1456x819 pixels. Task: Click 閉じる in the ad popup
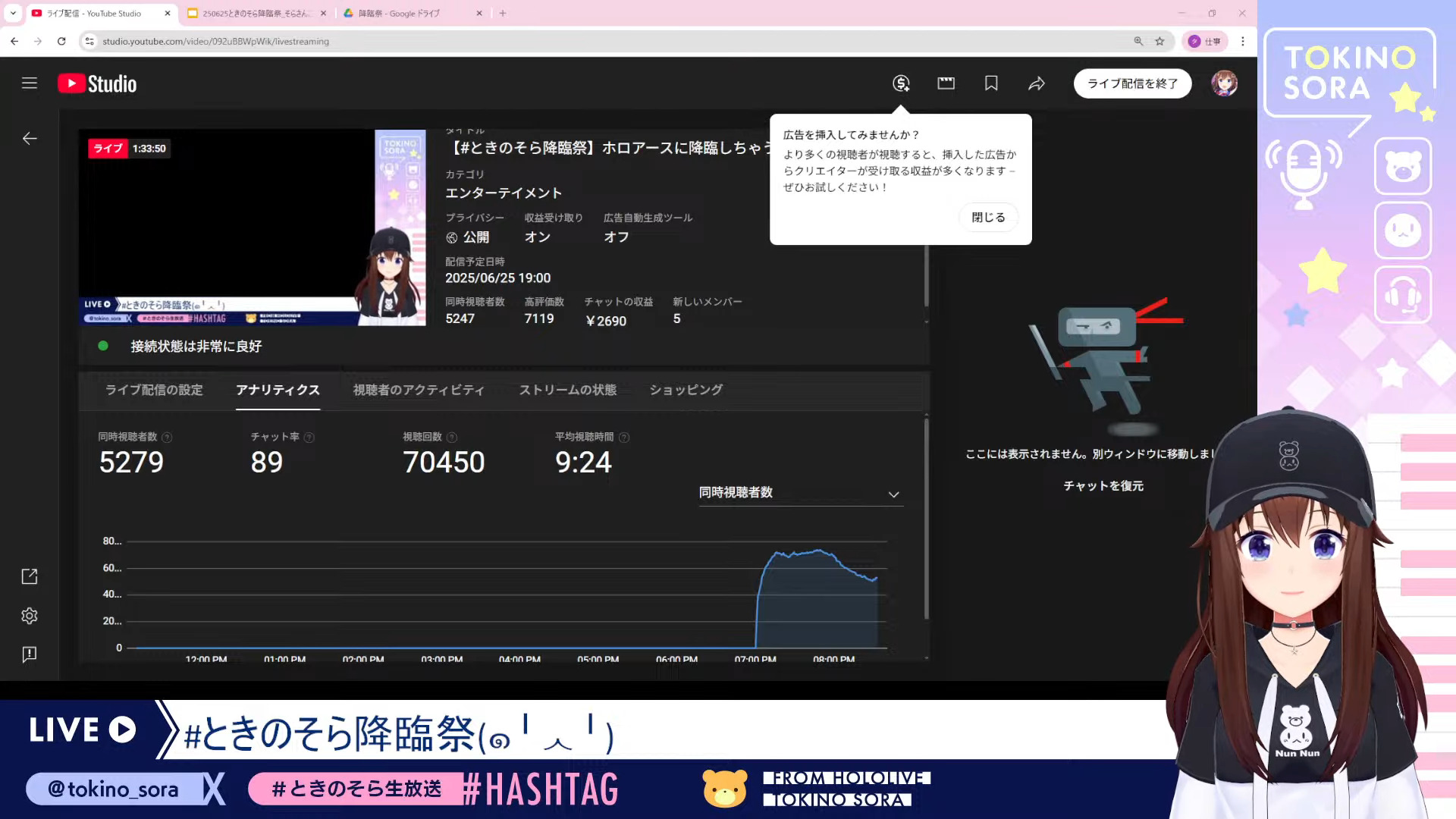click(x=988, y=218)
